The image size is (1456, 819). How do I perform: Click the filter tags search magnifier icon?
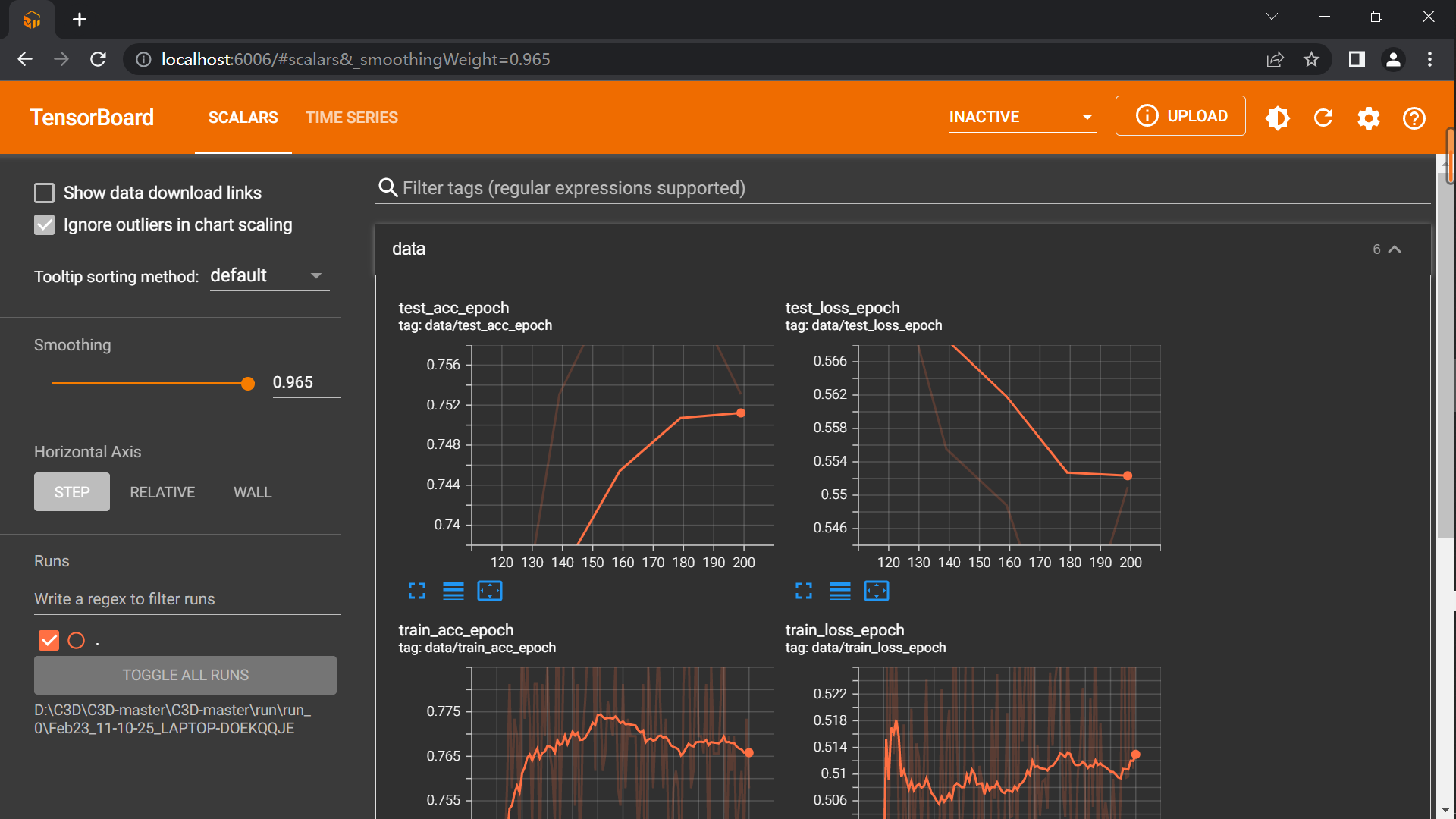click(x=388, y=187)
